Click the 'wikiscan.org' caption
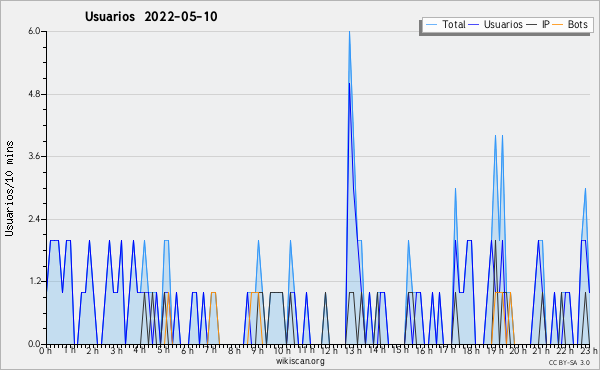This screenshot has height=370, width=600. tap(300, 361)
